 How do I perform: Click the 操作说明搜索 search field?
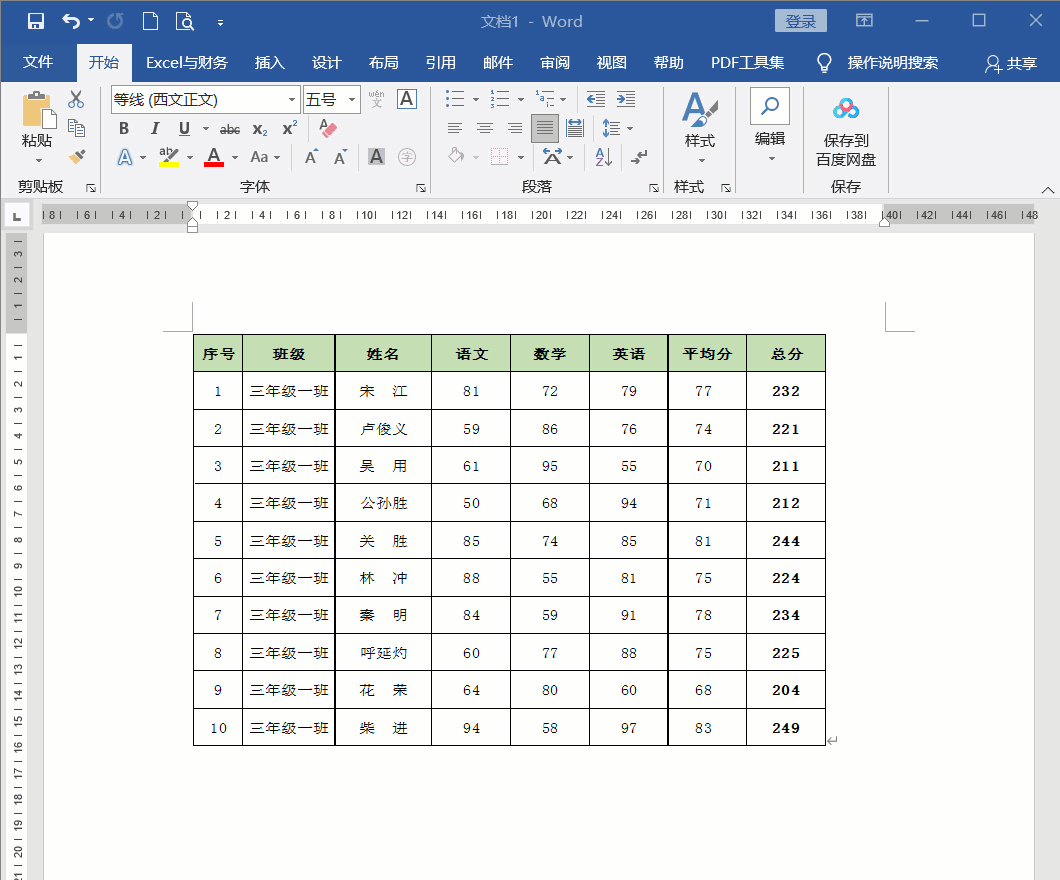892,63
